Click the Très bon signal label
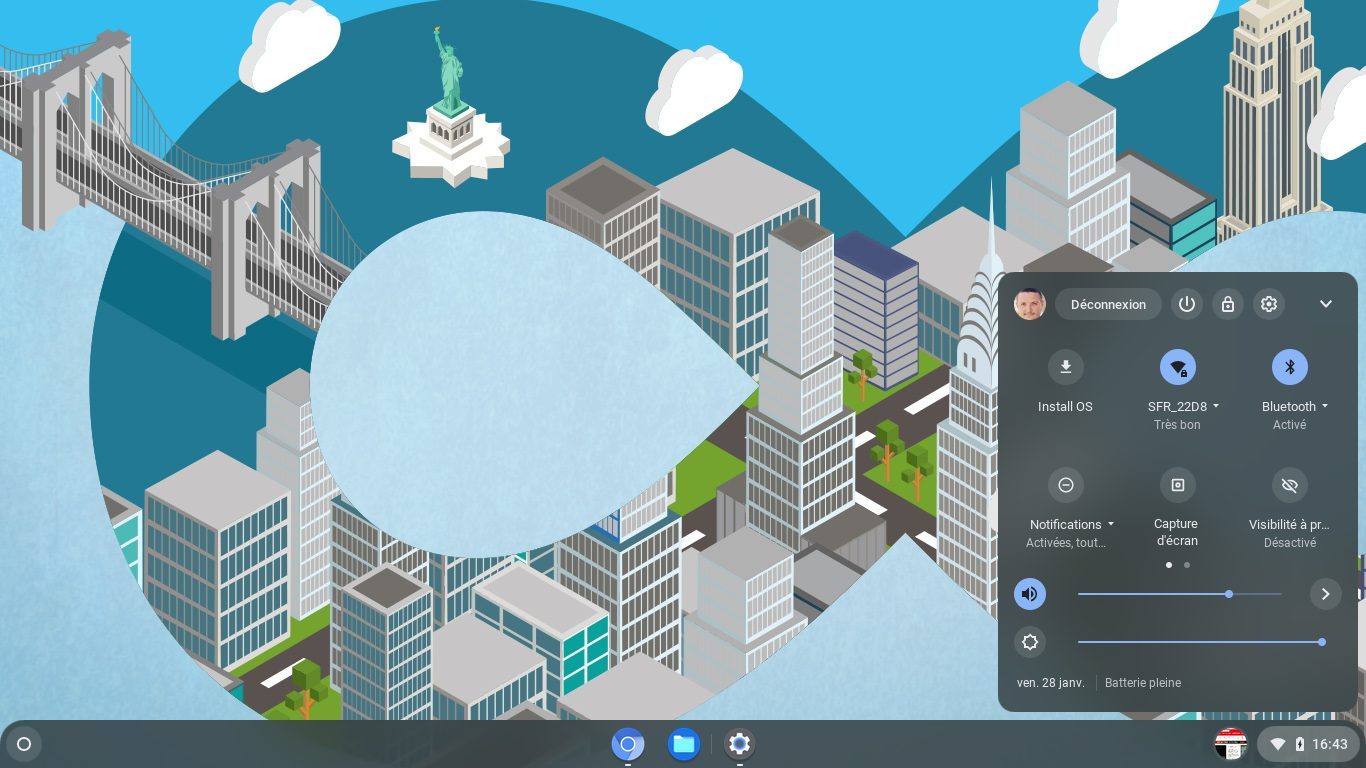The image size is (1366, 768). (1177, 425)
